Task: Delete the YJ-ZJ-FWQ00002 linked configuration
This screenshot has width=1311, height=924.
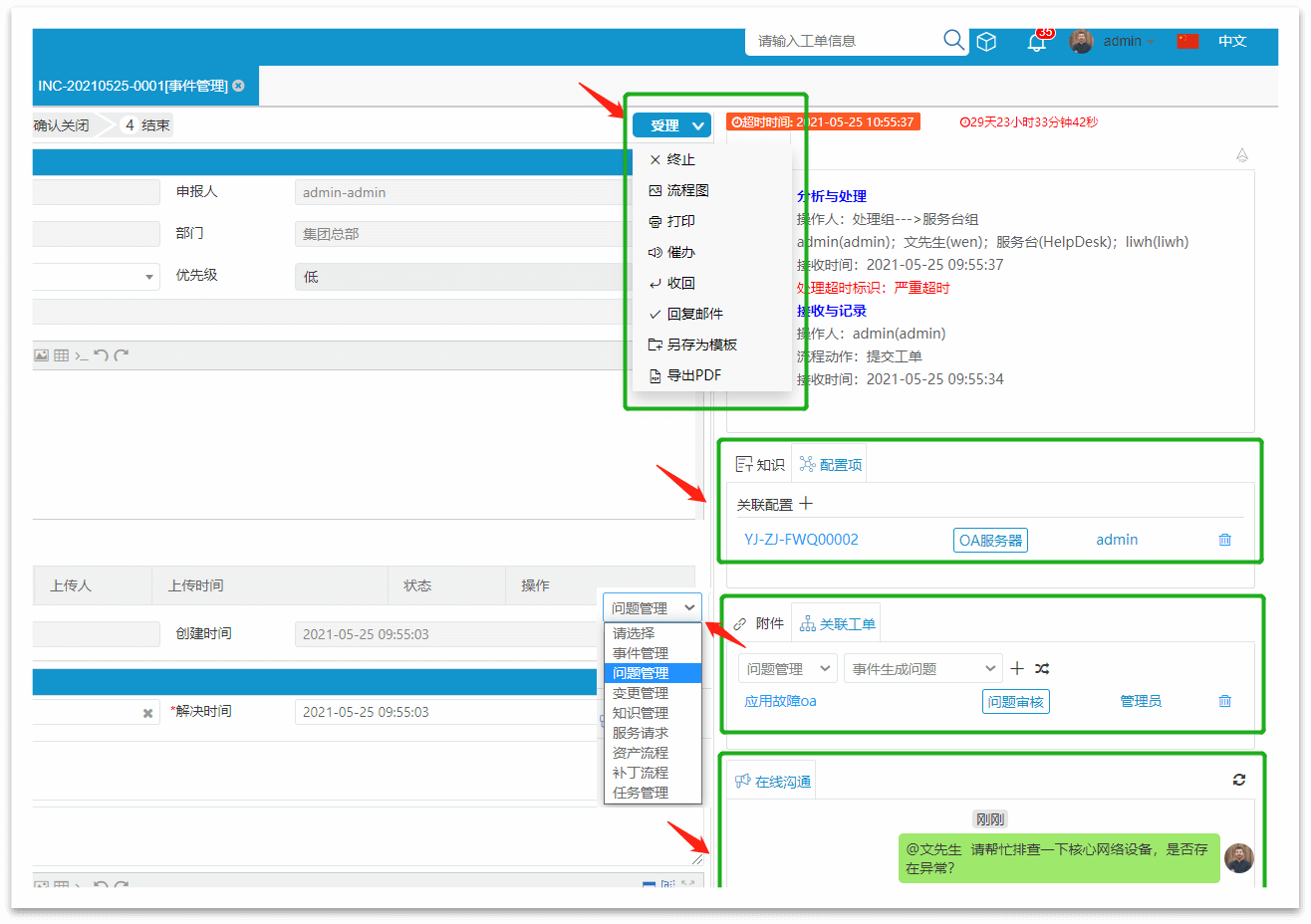Action: (1224, 540)
